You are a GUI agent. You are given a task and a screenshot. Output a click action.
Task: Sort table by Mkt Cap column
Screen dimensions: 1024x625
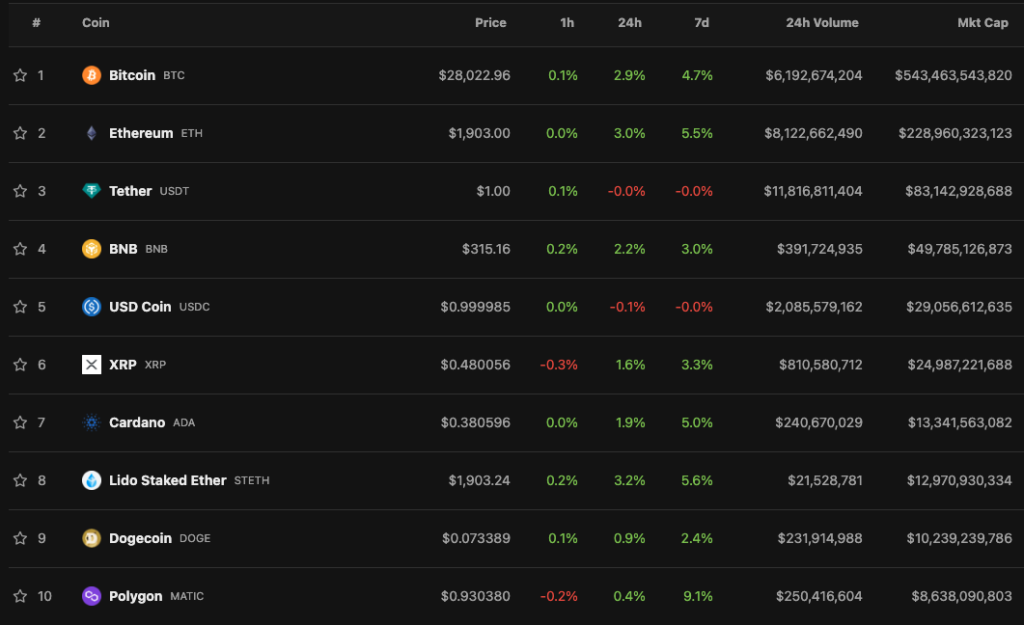982,23
